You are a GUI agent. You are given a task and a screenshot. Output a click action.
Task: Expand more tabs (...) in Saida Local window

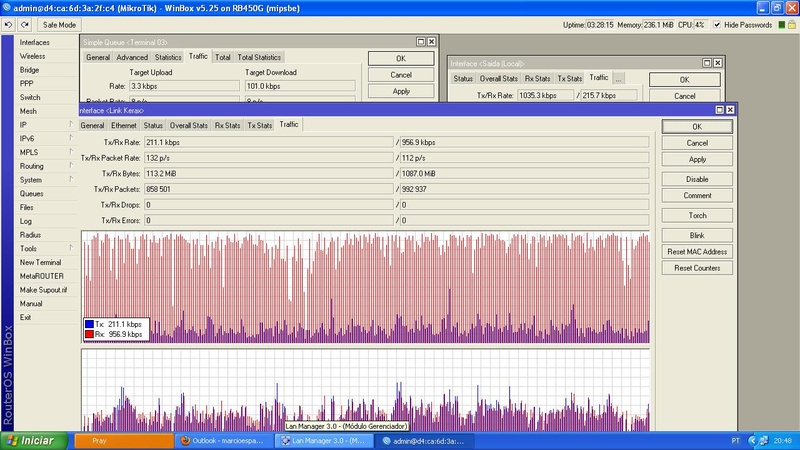tap(618, 79)
